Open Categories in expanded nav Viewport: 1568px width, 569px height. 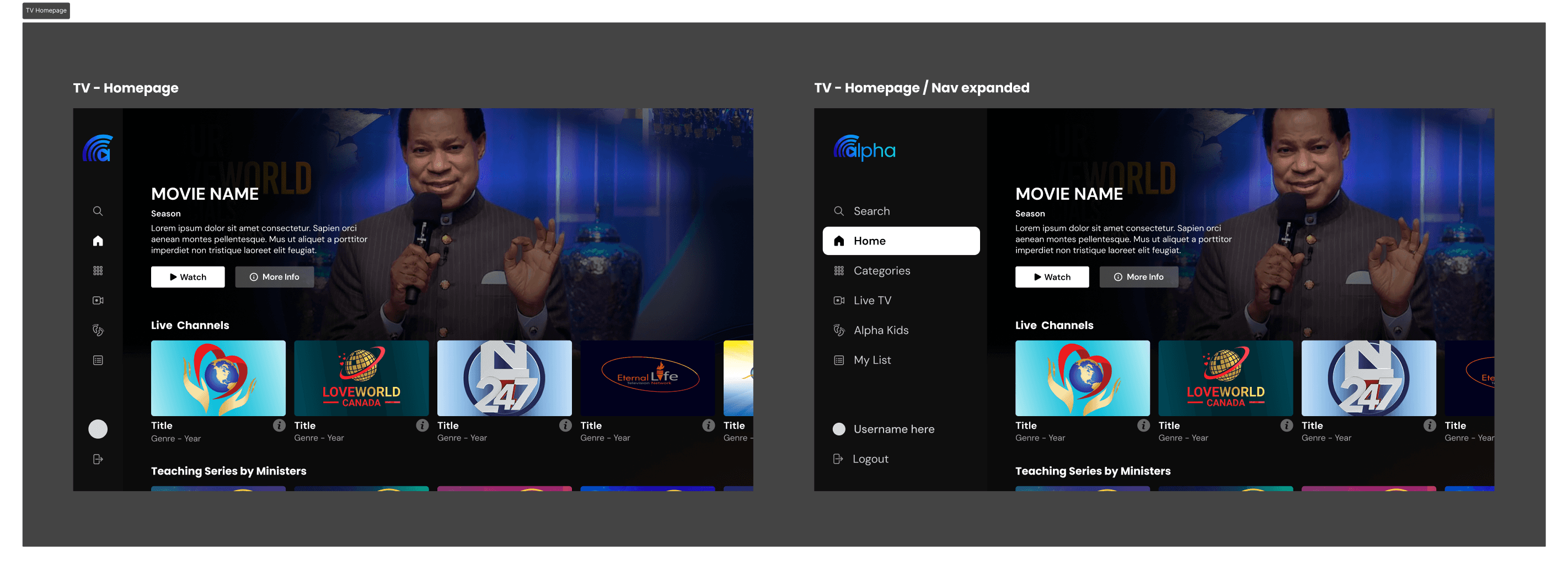(901, 270)
